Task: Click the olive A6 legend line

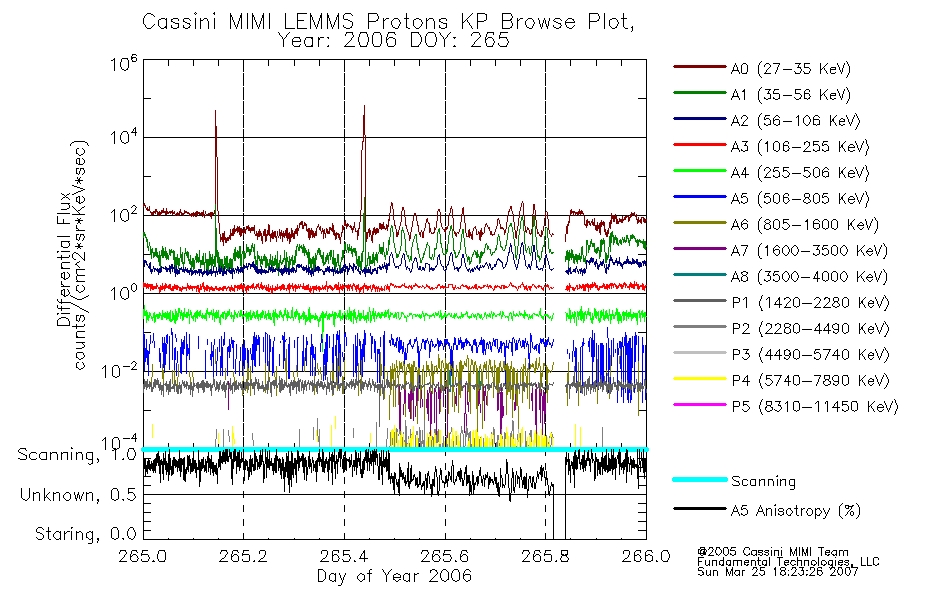Action: click(x=700, y=223)
